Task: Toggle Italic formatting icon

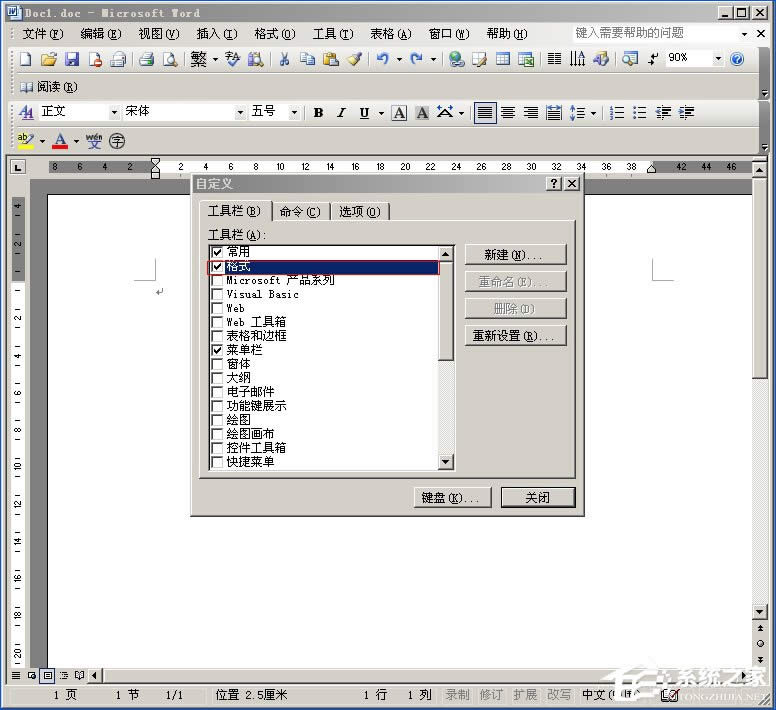Action: point(341,113)
